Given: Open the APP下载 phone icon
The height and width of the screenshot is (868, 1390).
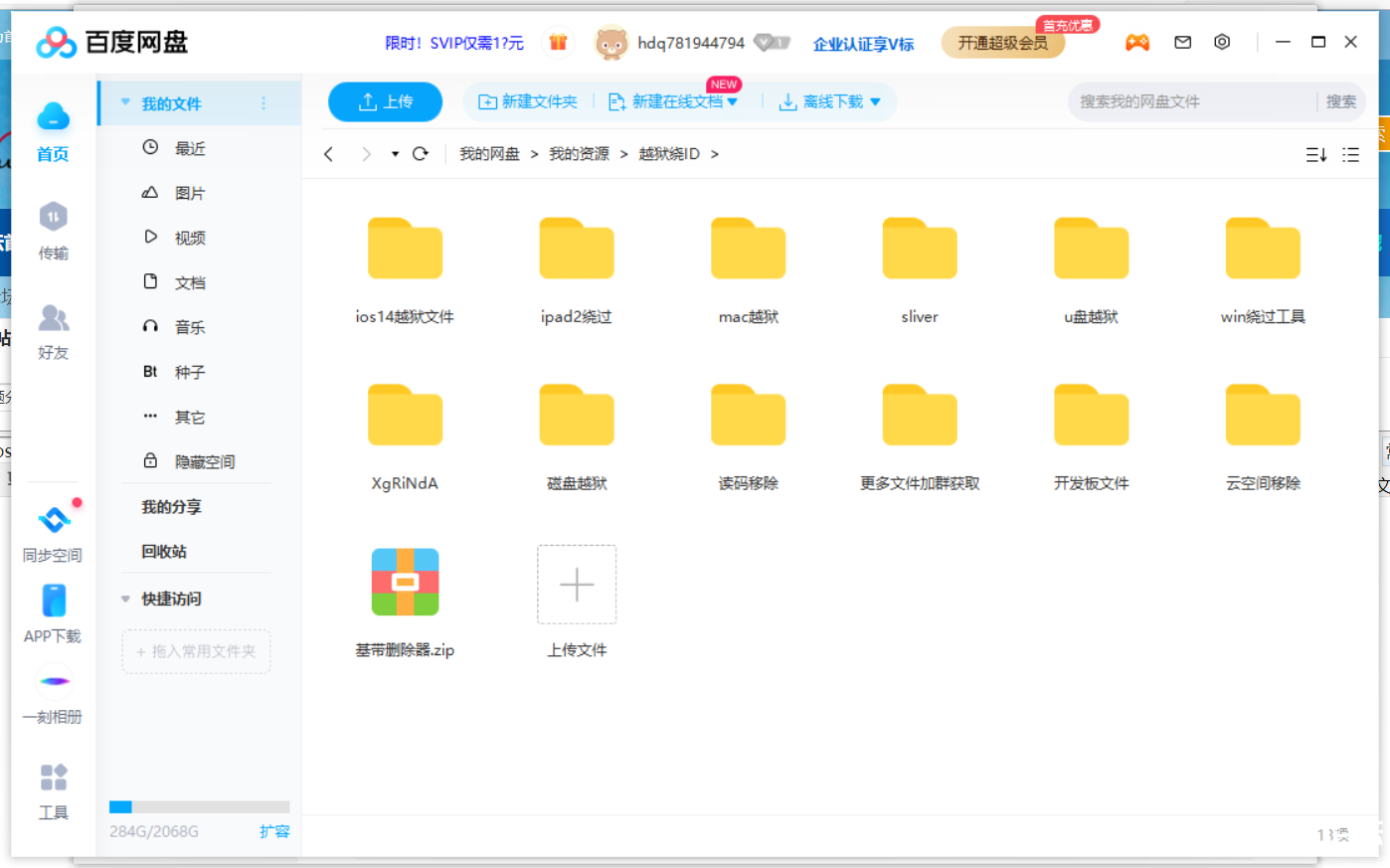Looking at the screenshot, I should [54, 601].
